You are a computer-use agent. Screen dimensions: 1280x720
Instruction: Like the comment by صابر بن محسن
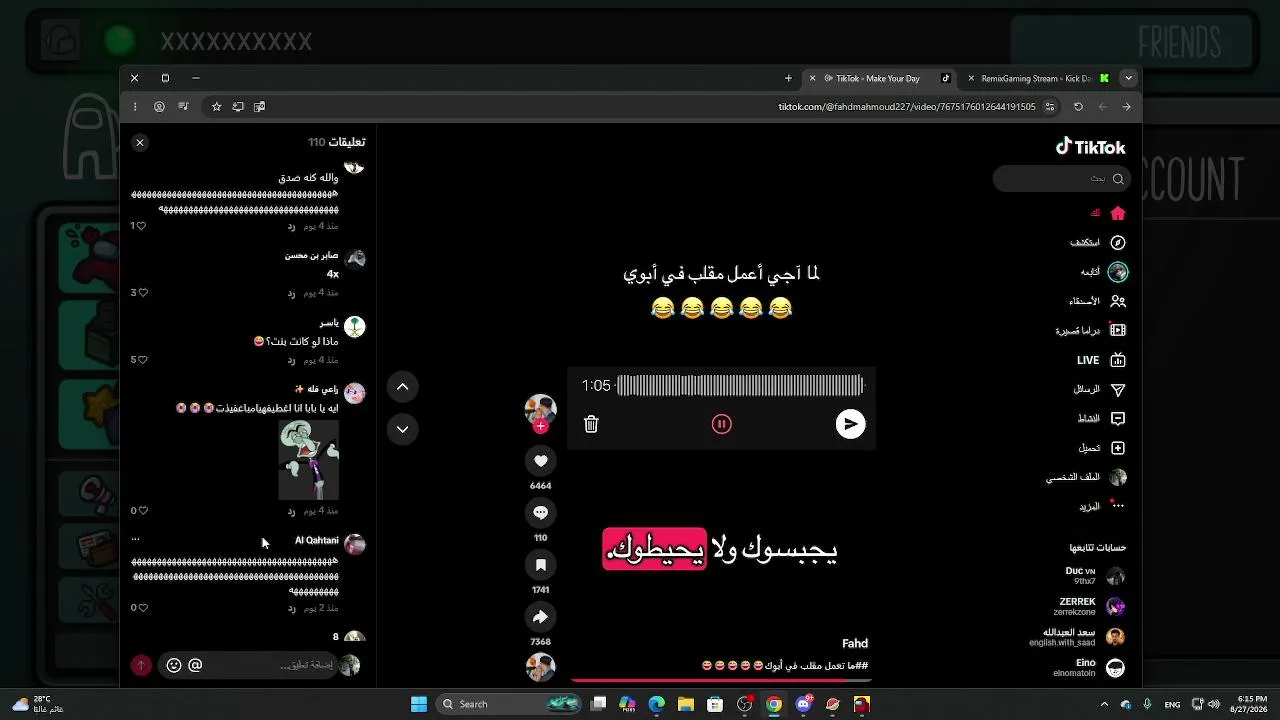142,293
